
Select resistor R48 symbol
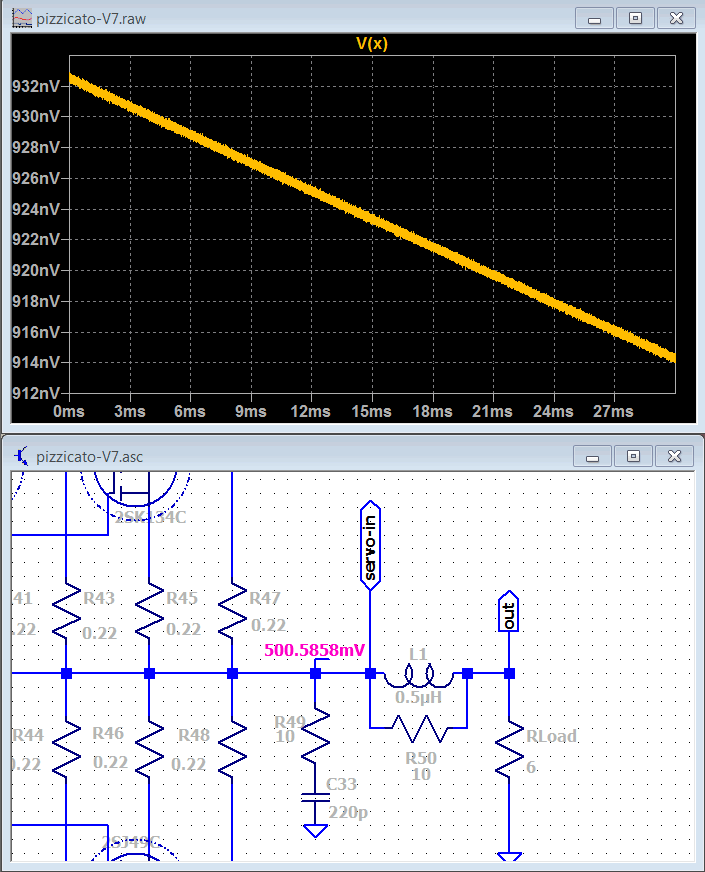[x=232, y=749]
